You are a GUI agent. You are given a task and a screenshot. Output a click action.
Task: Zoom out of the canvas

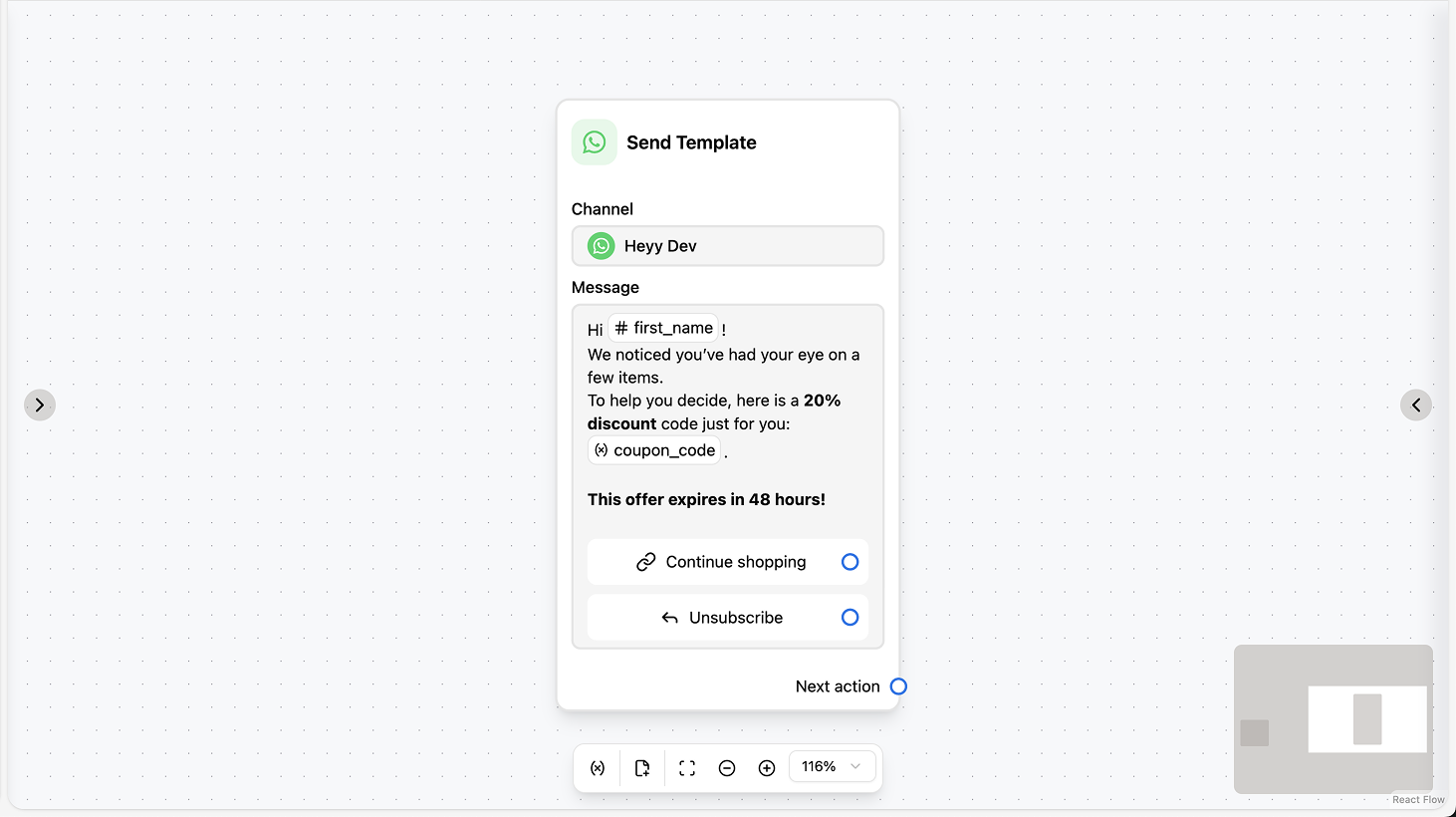[x=727, y=767]
